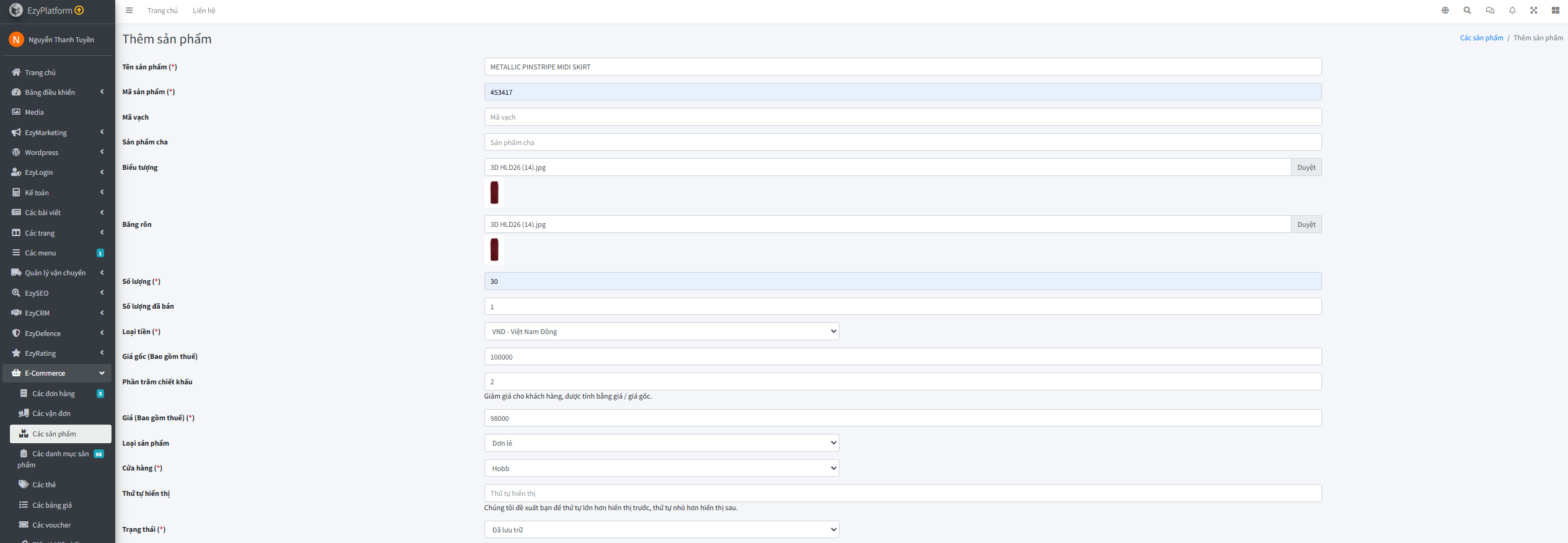Toggle sidebar with the hamburger icon
1568x543 pixels.
point(129,11)
